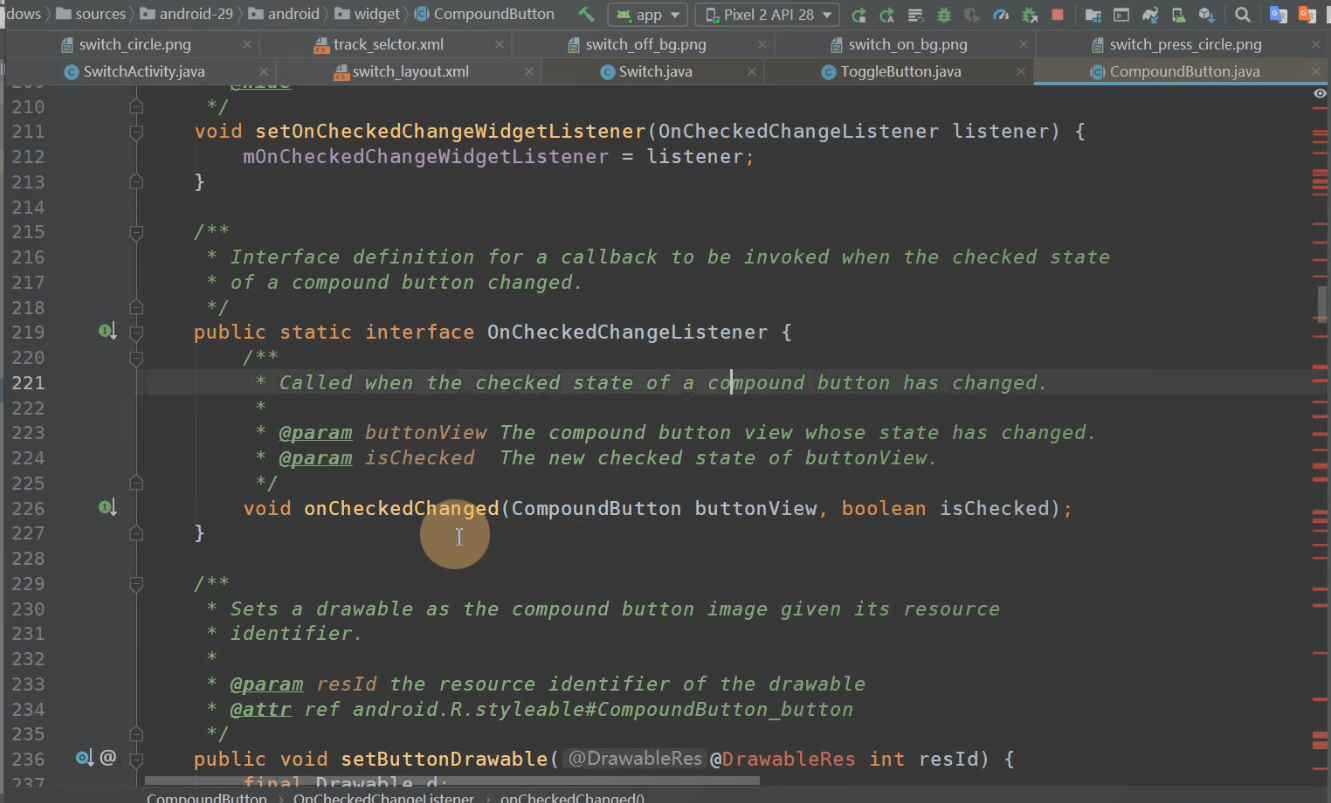Screen dimensions: 1331x803
Task: Click the onCheckedChanged method name on line 226
Action: [x=401, y=508]
